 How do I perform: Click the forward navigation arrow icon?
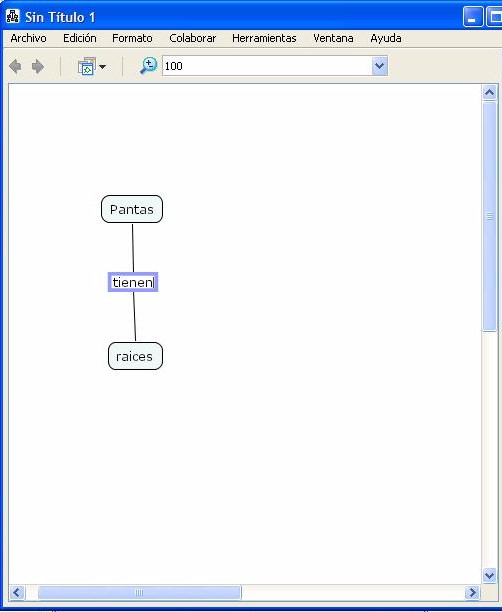(38, 66)
